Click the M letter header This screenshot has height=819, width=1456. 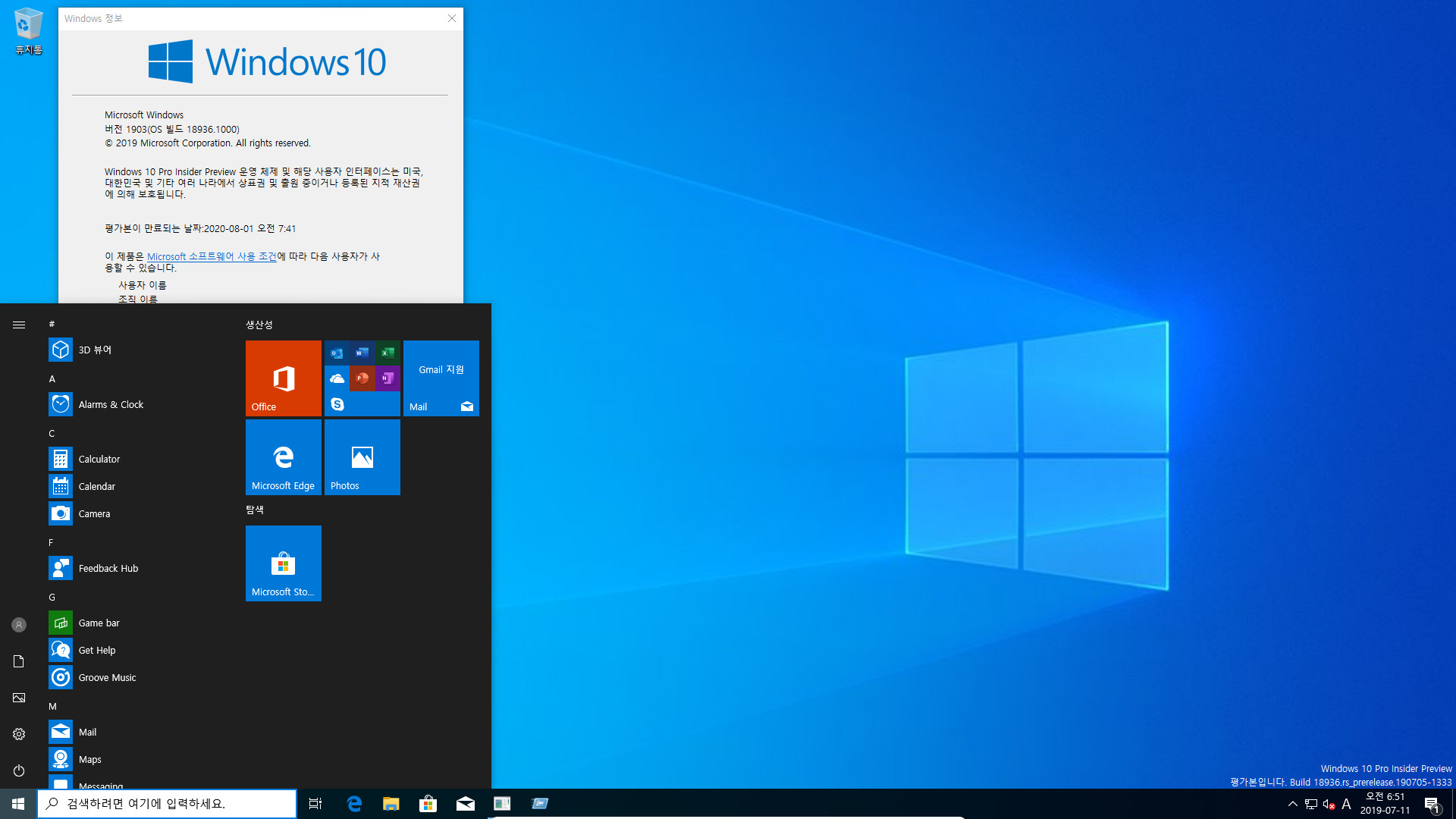(52, 706)
